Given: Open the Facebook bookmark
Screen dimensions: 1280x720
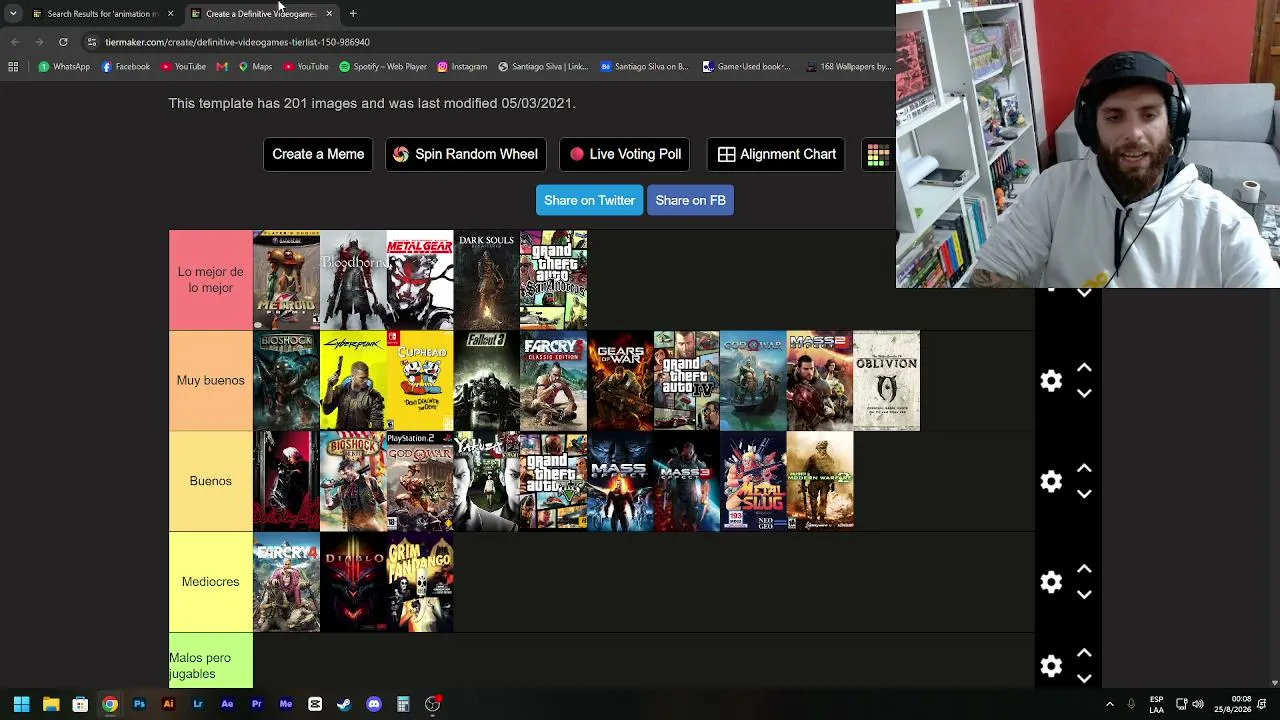Looking at the screenshot, I should [x=126, y=67].
